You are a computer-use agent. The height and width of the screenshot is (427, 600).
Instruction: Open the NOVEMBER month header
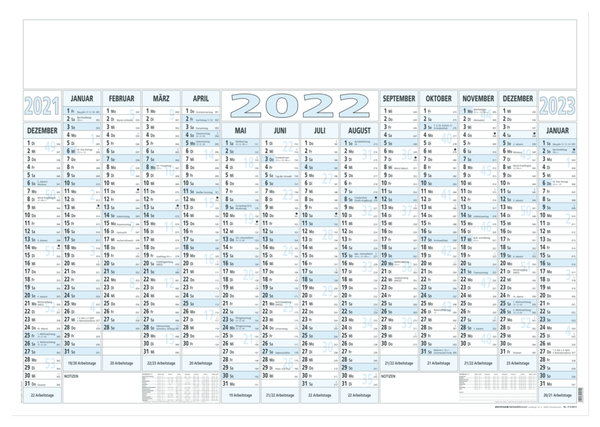pyautogui.click(x=478, y=100)
